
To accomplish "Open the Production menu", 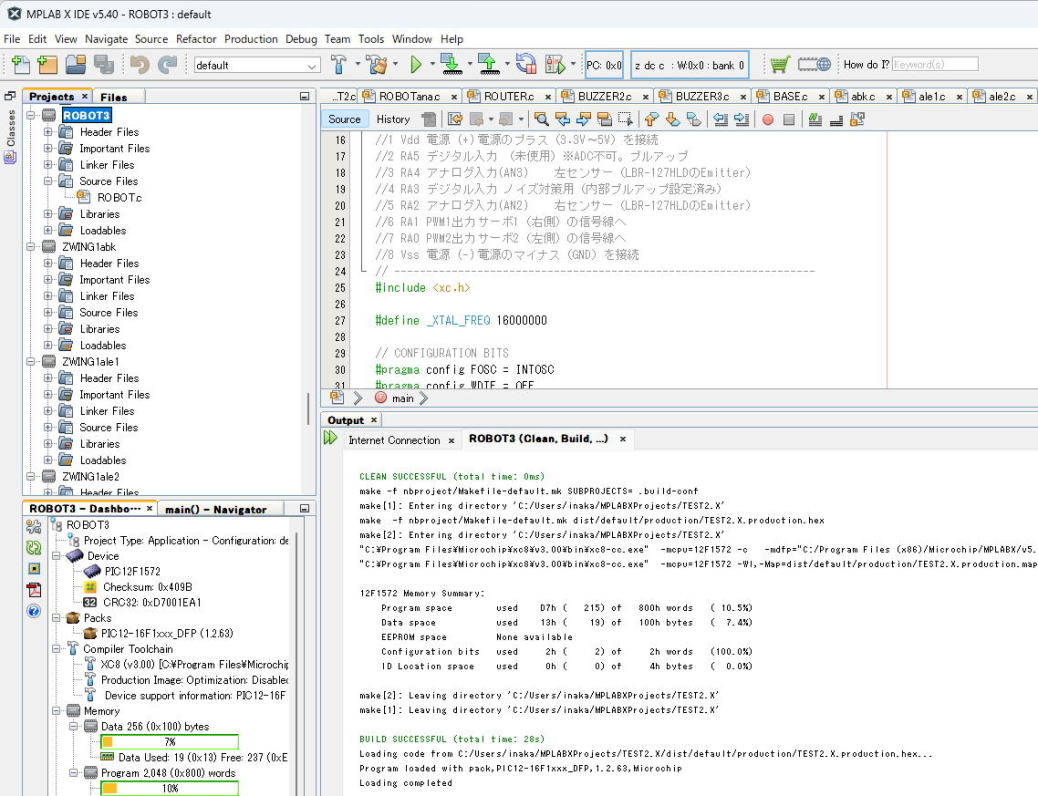I will click(x=251, y=39).
